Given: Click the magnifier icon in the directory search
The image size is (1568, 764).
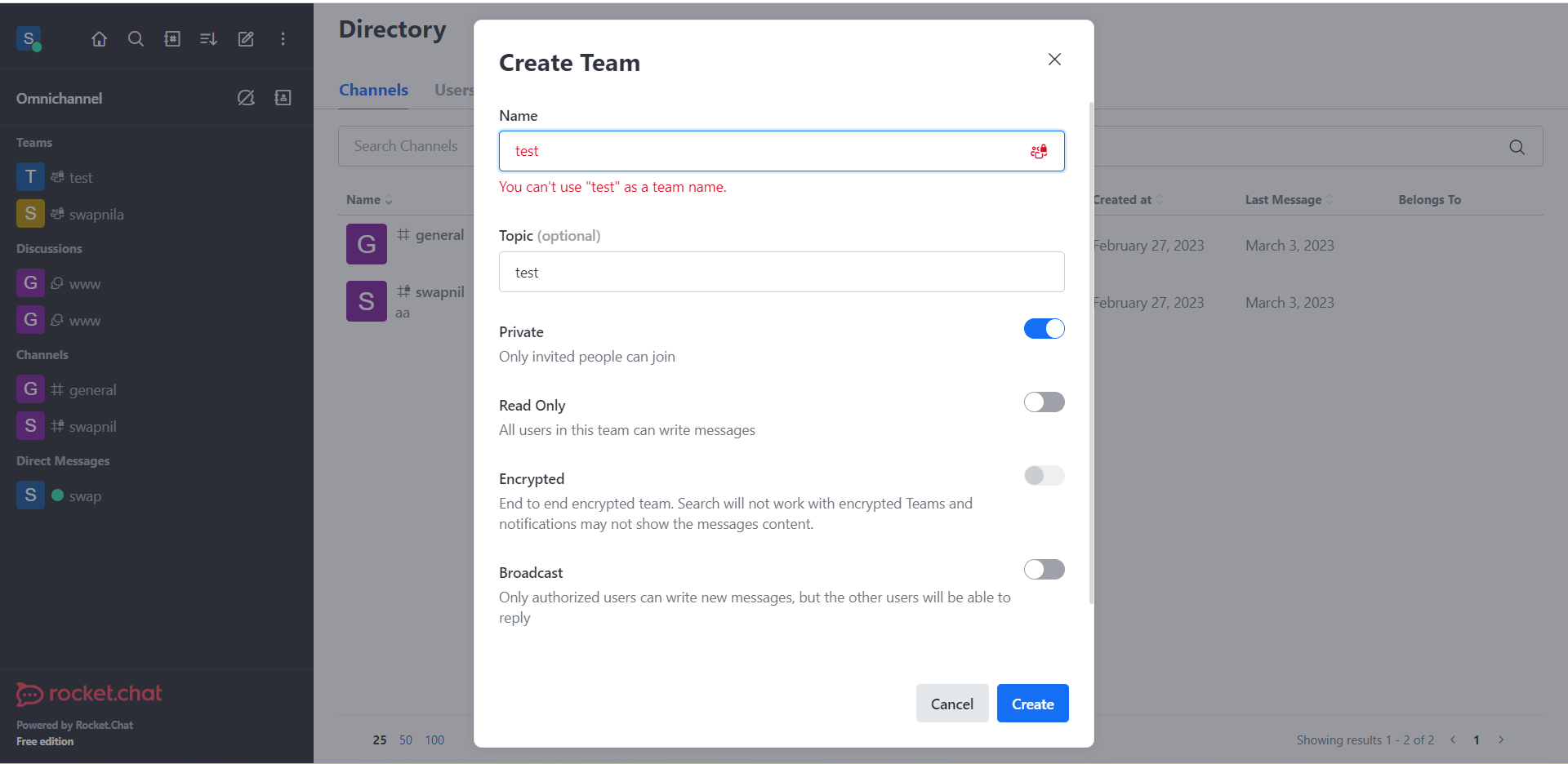Looking at the screenshot, I should point(1517,147).
